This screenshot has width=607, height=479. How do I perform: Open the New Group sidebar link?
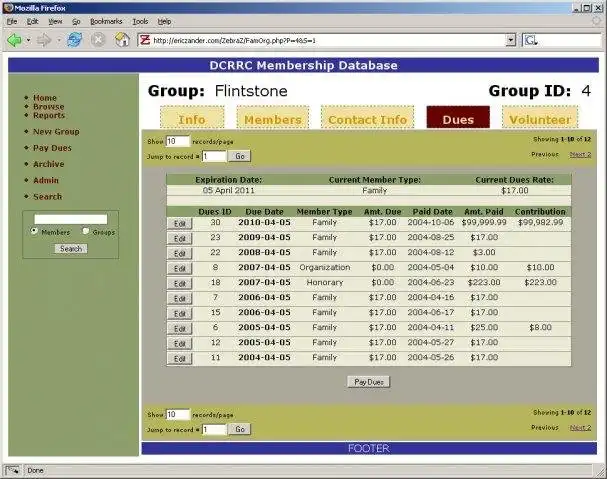pos(56,132)
